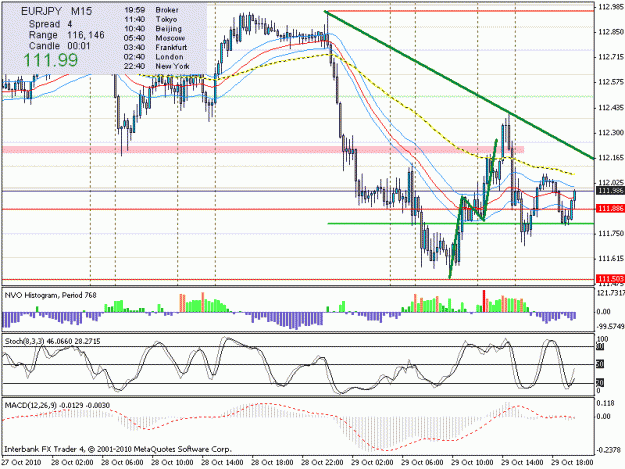Image resolution: width=625 pixels, height=469 pixels.
Task: Select the Stochastic 100 scale label
Action: click(602, 339)
